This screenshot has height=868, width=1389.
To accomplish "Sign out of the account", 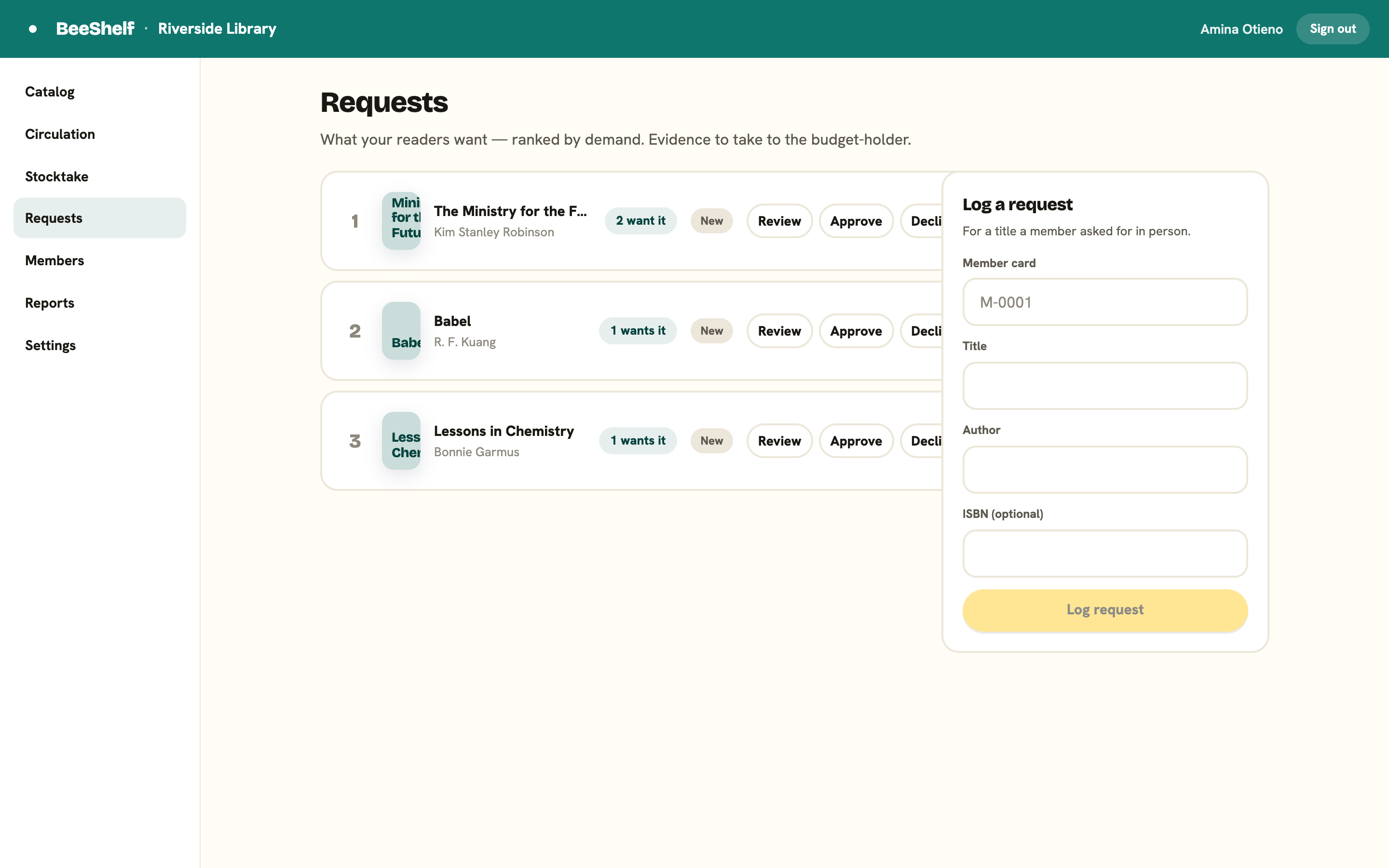I will 1332,29.
